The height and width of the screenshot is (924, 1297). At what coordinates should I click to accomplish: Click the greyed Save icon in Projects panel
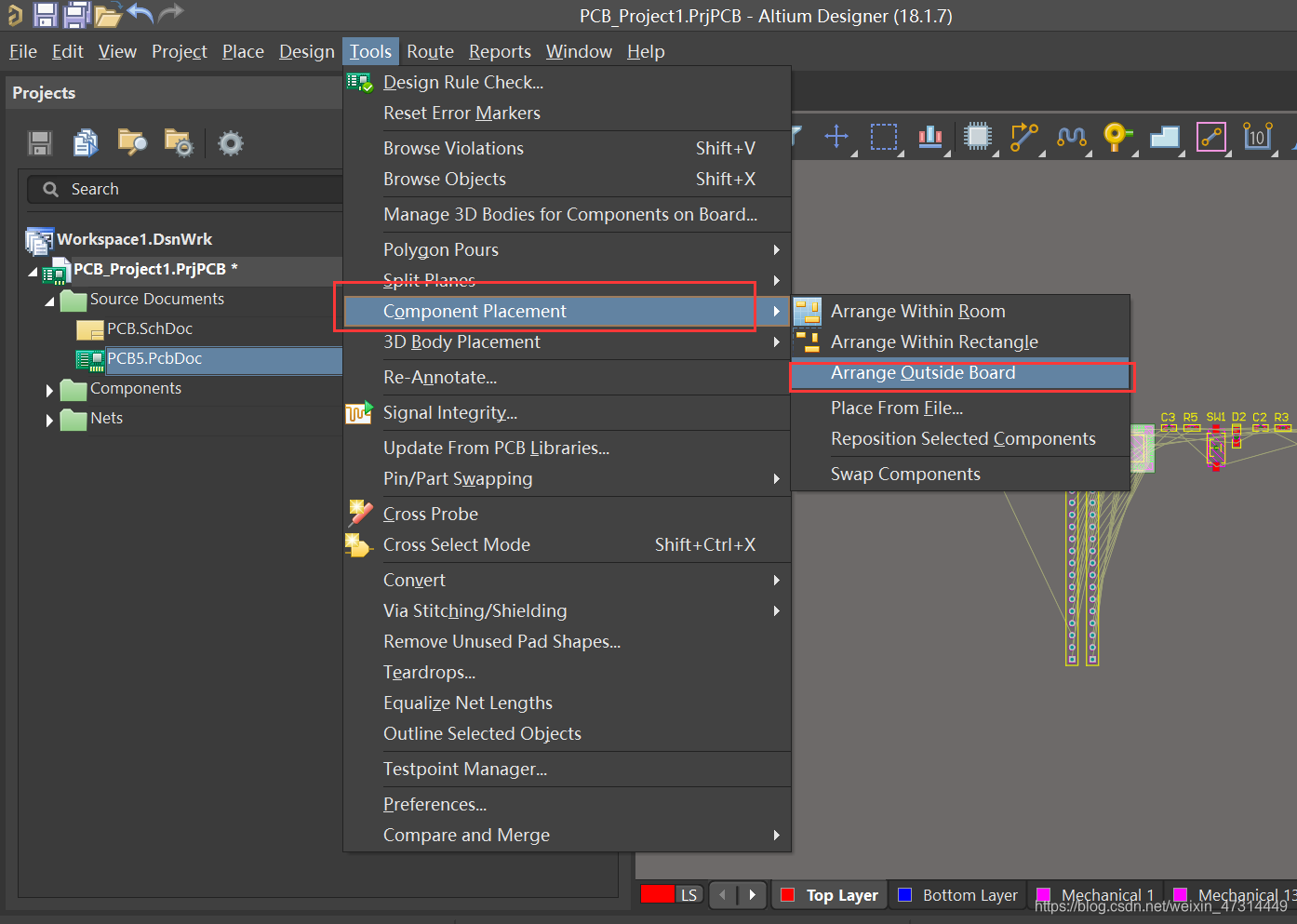[40, 143]
